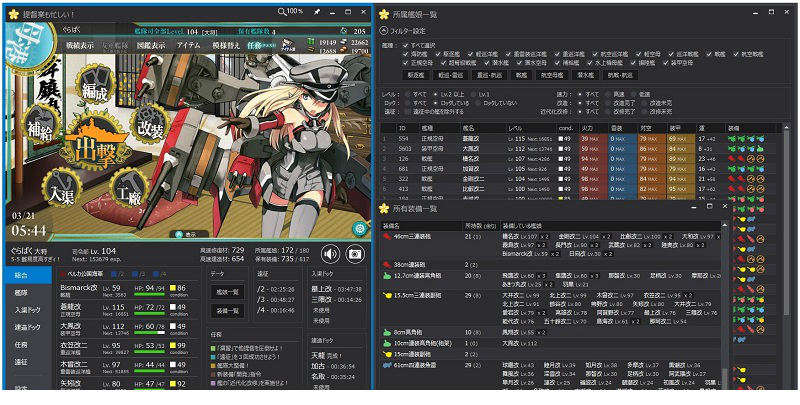Sort ship list by 対空 column header
The width and height of the screenshot is (800, 405).
pyautogui.click(x=652, y=128)
